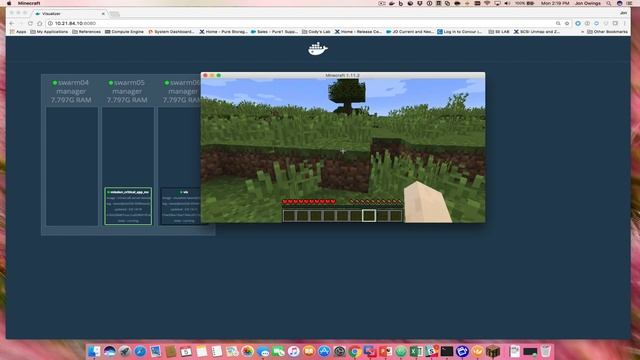This screenshot has width=640, height=360.
Task: Click the swarm05 manager node header
Action: coord(127,91)
